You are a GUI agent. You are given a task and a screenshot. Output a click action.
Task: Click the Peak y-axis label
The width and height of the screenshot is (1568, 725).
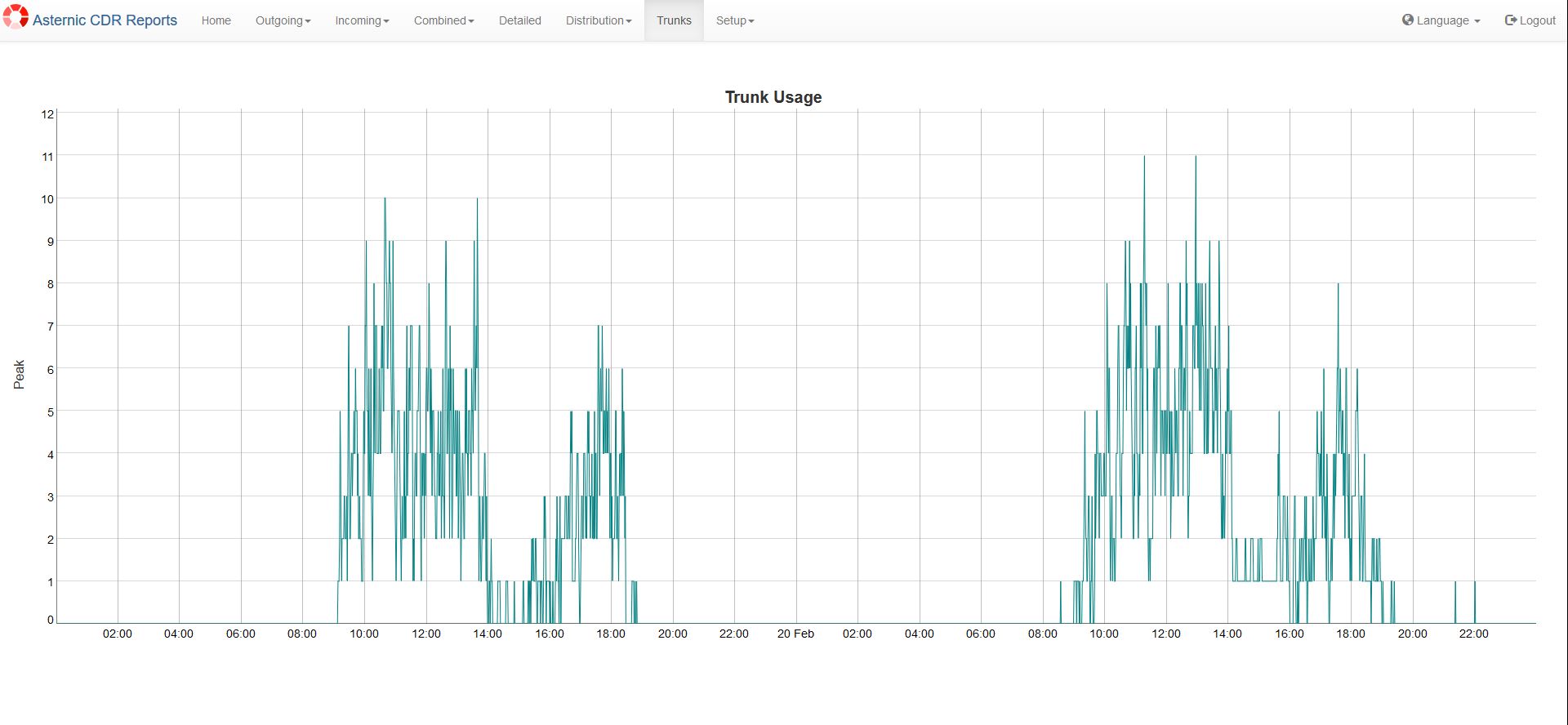point(20,375)
